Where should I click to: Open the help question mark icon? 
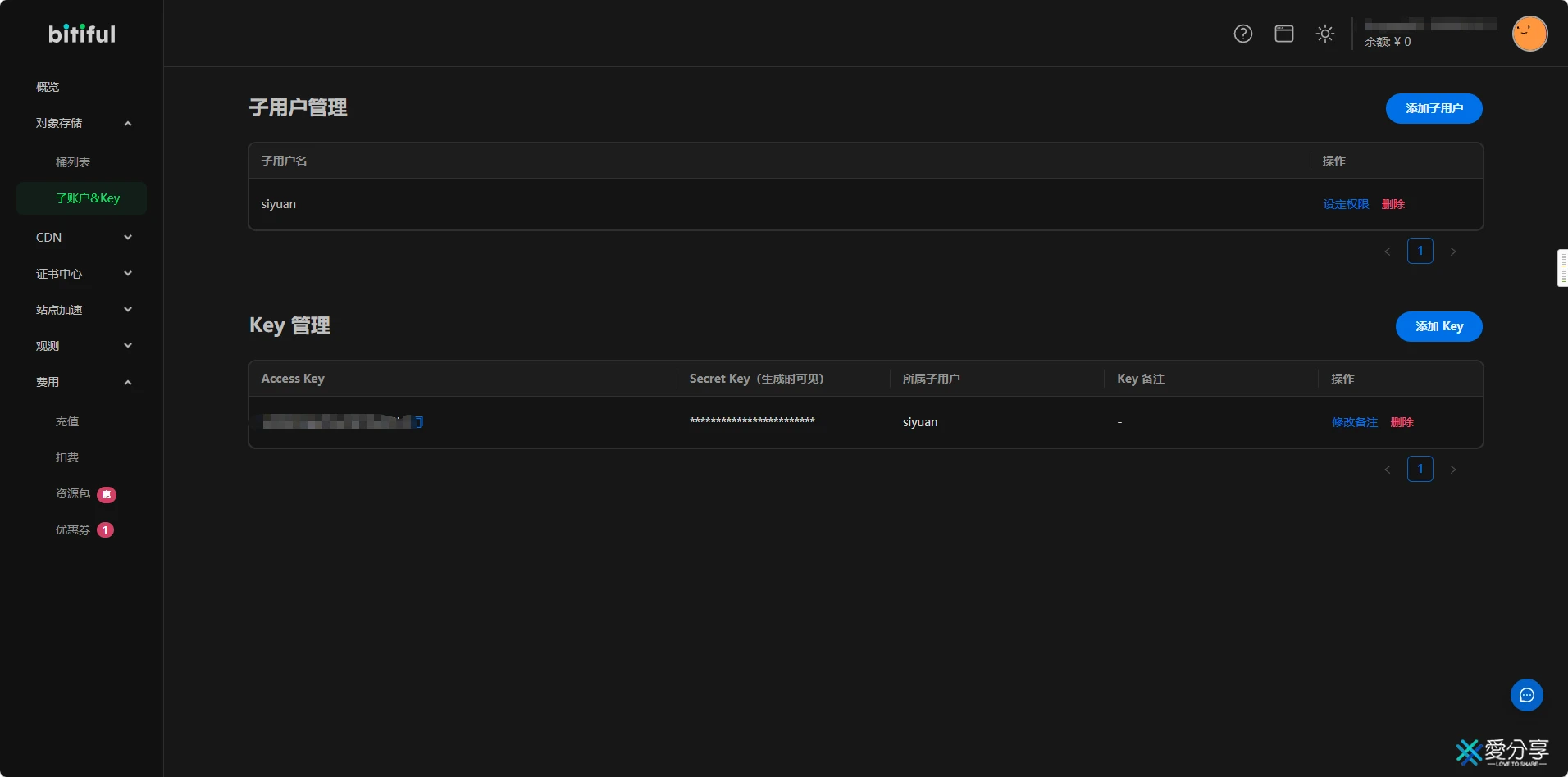tap(1243, 34)
